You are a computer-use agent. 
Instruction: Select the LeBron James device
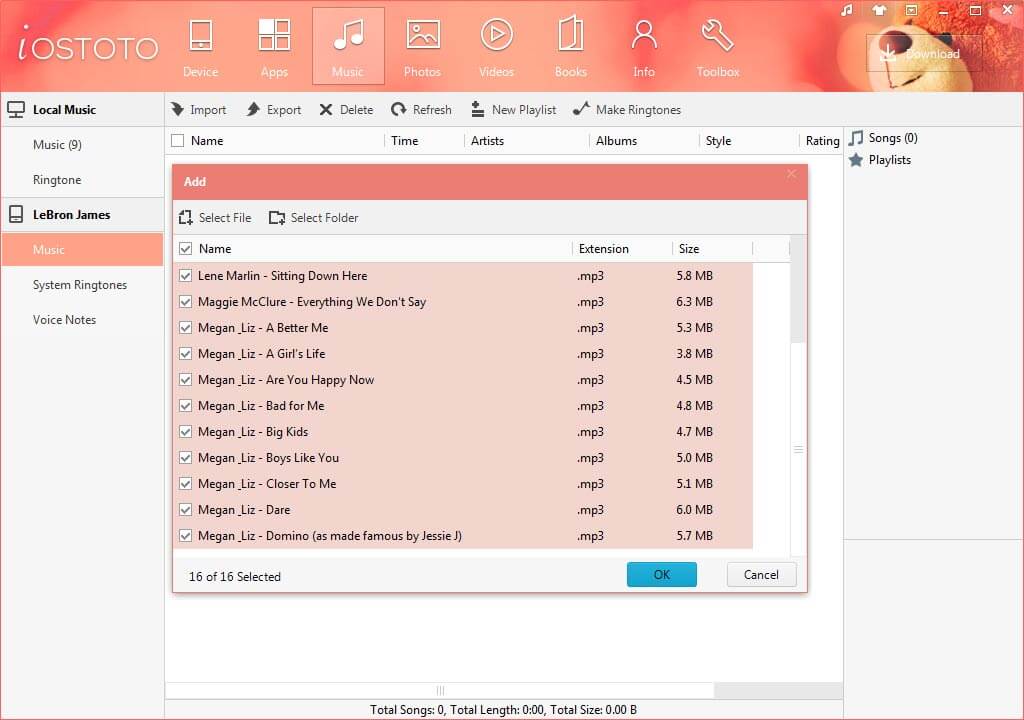[82, 214]
